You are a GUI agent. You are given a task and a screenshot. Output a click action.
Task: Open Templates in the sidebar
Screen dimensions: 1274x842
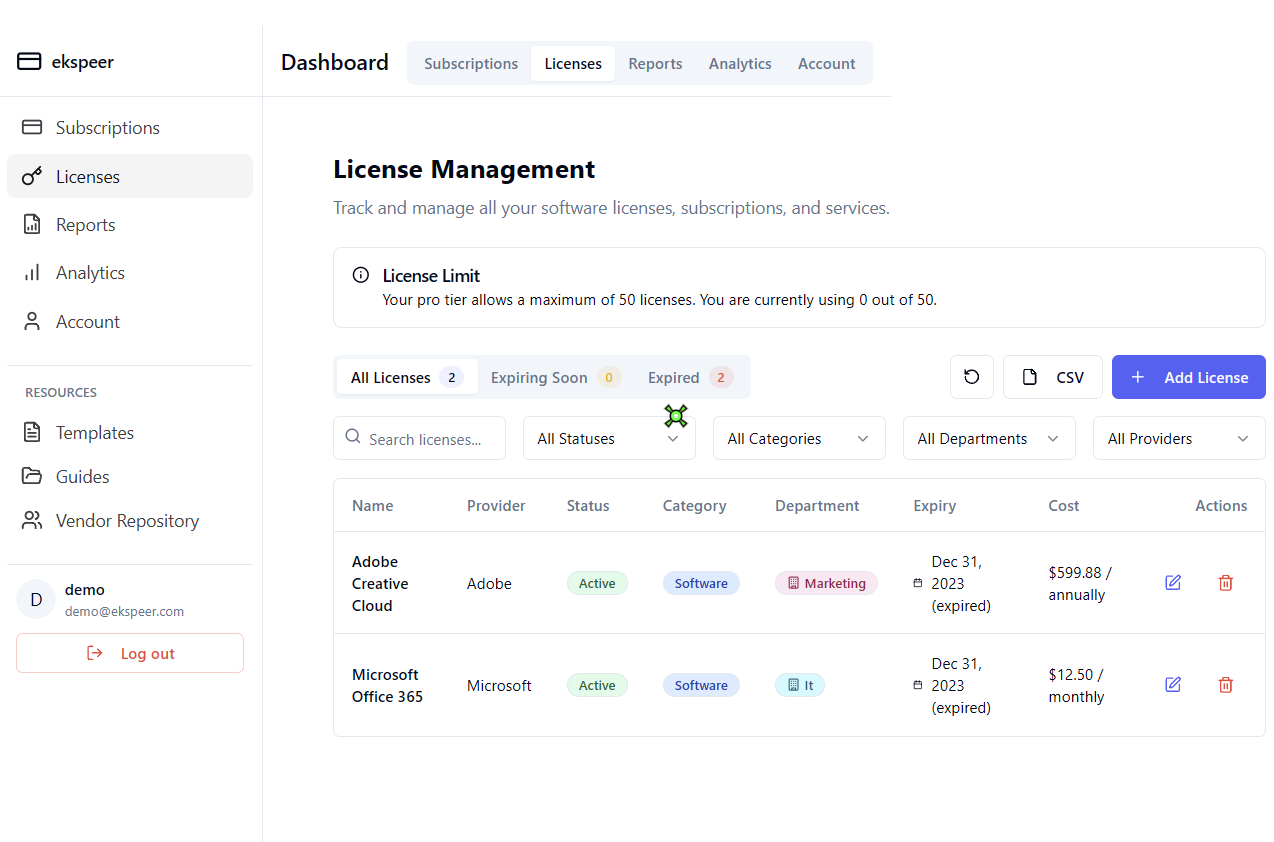click(x=94, y=433)
